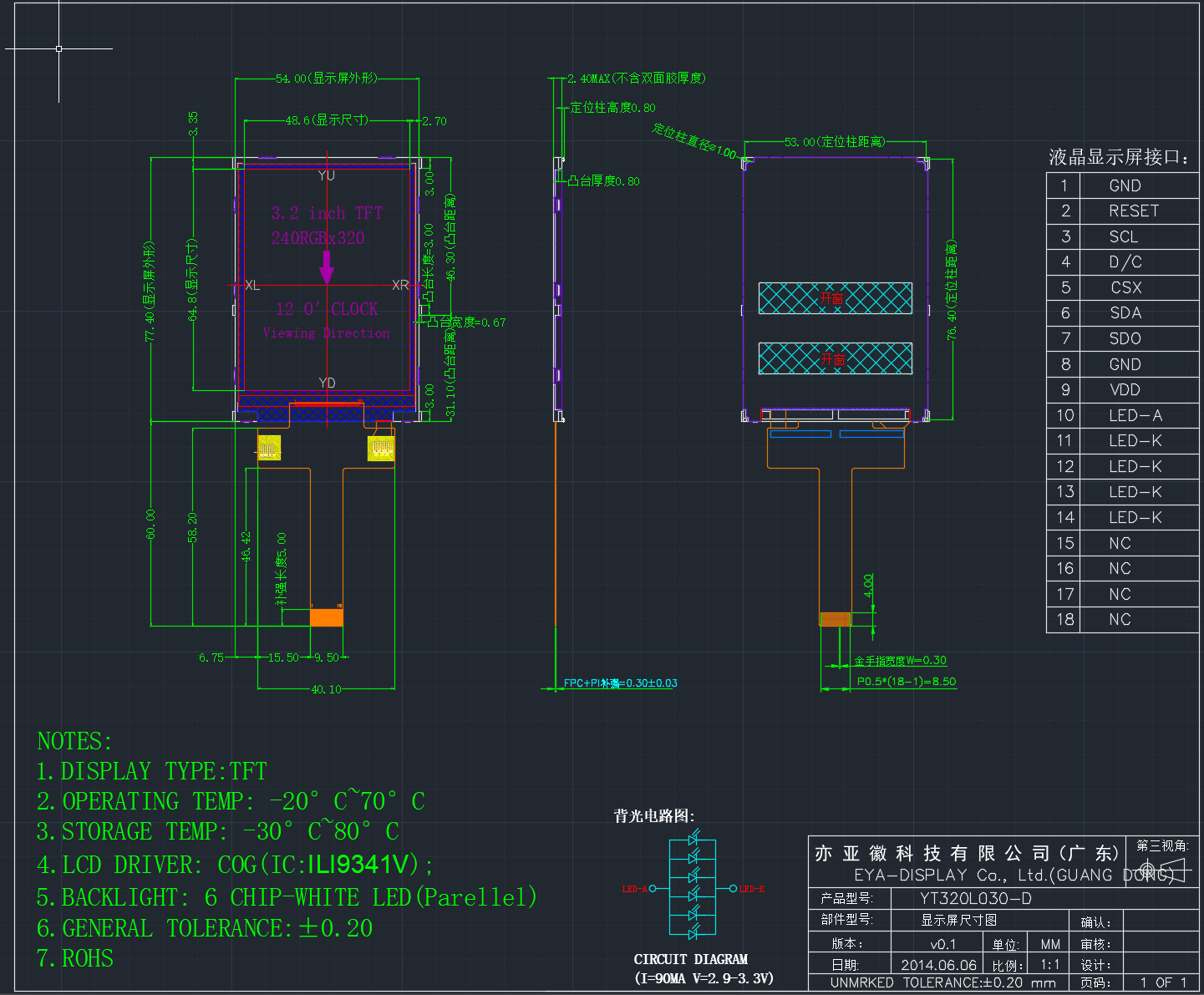Pick the "YD" marker on the display

point(327,383)
